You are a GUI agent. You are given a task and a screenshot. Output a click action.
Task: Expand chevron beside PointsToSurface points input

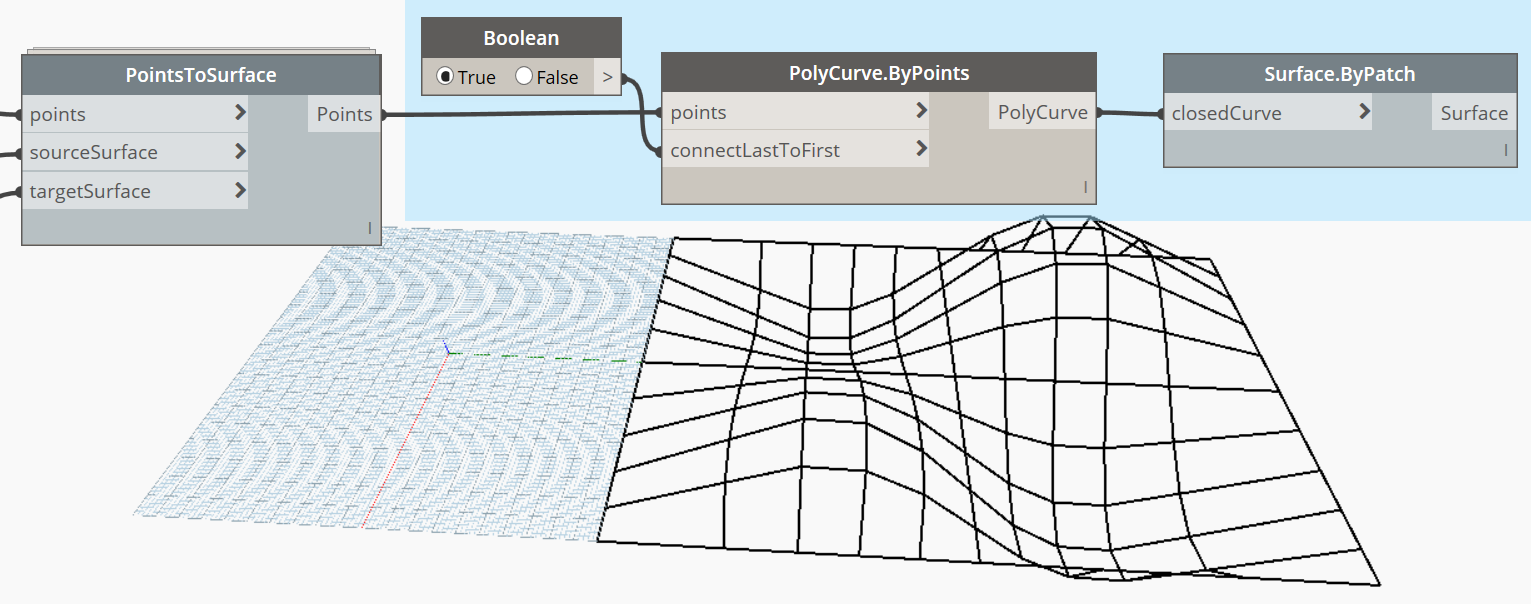(x=240, y=113)
